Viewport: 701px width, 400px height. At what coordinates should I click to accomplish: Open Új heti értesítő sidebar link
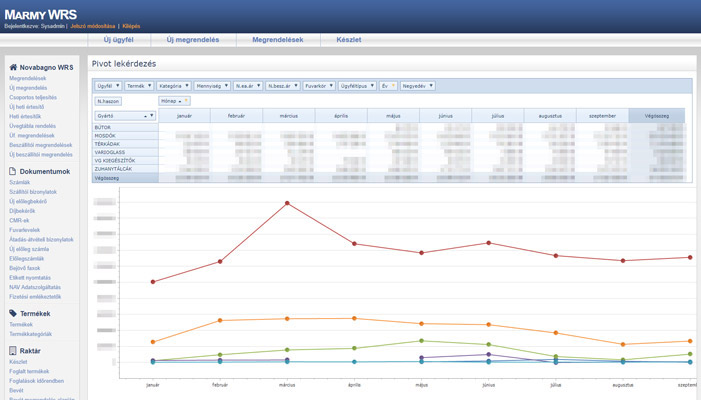pos(26,107)
